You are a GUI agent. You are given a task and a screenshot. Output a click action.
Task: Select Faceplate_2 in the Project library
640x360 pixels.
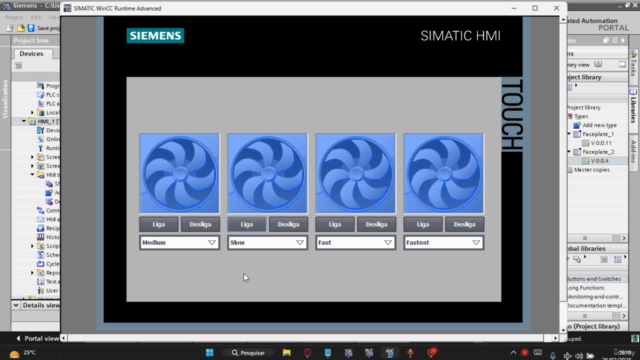598,152
